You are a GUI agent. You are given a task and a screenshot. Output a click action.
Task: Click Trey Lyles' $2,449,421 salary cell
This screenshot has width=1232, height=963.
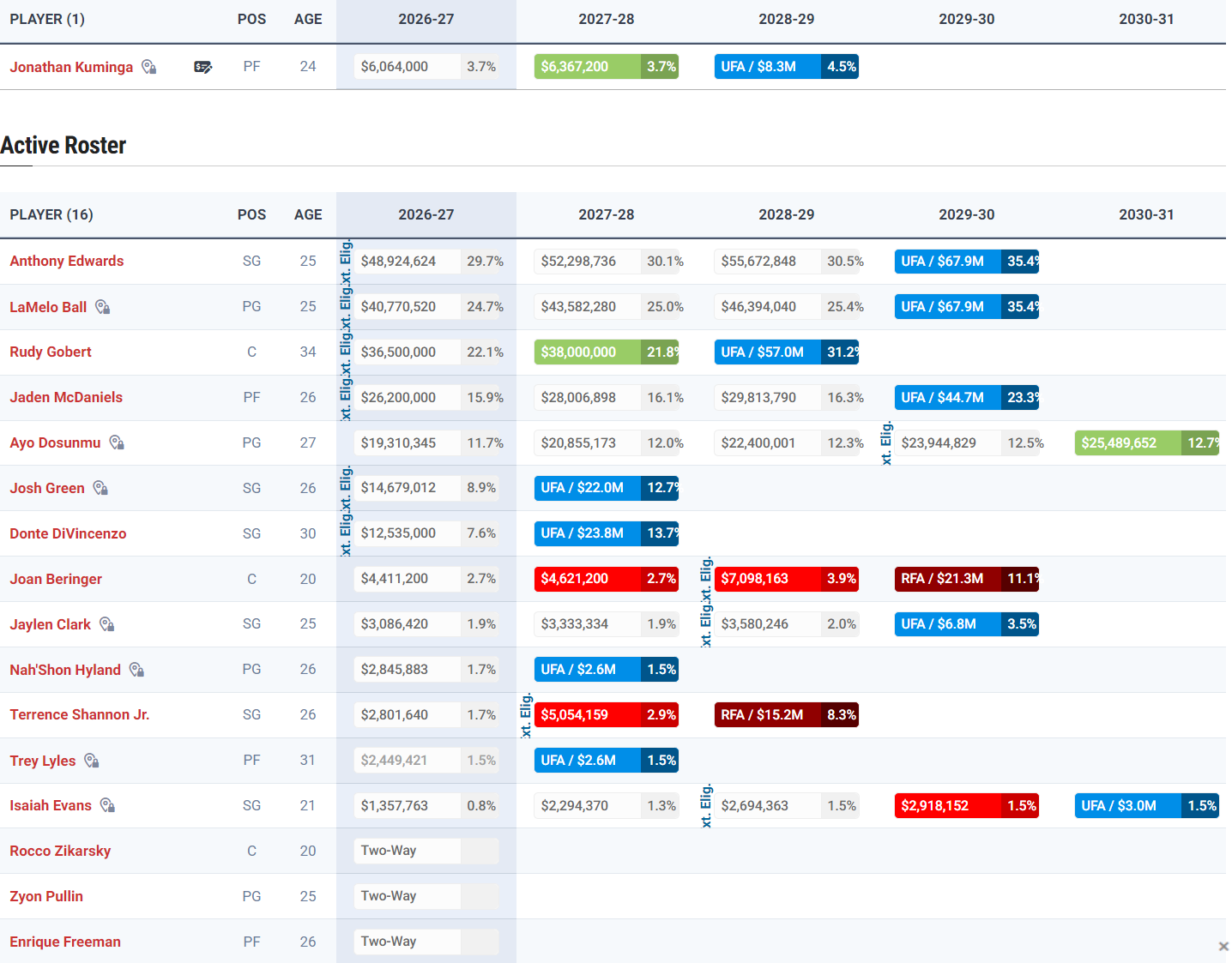[426, 760]
